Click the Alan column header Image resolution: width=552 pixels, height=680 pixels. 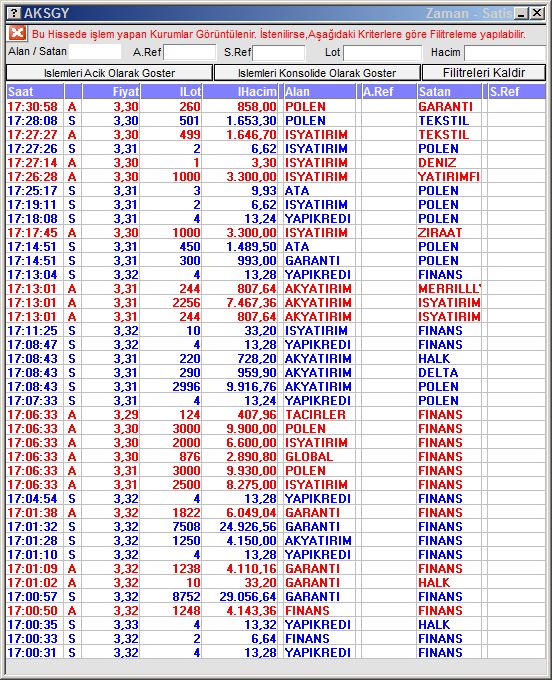[x=319, y=92]
